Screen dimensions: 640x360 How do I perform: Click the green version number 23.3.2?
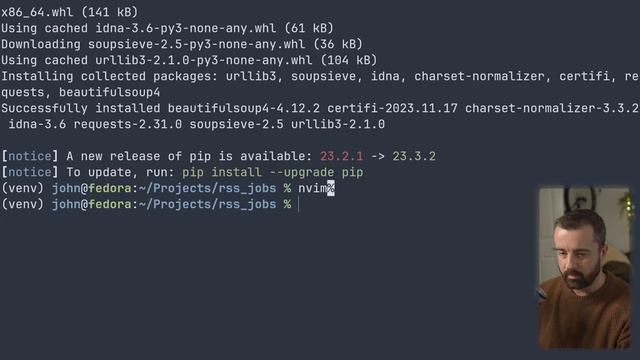[x=414, y=156]
